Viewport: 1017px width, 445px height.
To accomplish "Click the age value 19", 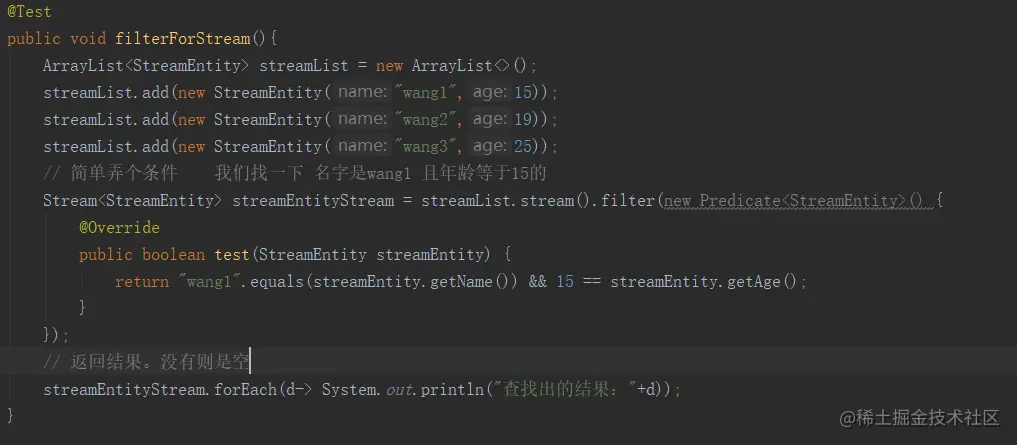I will [523, 120].
